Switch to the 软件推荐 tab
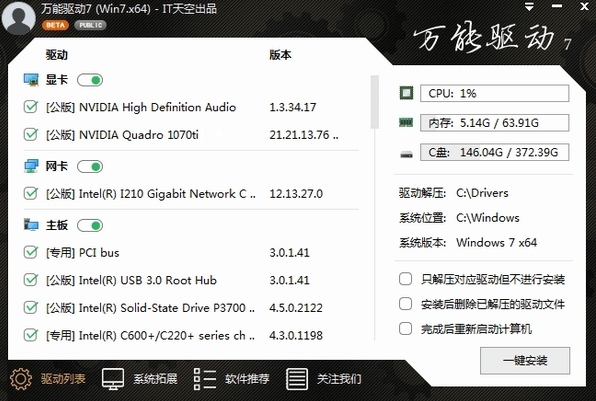This screenshot has height=401, width=596. tap(247, 379)
